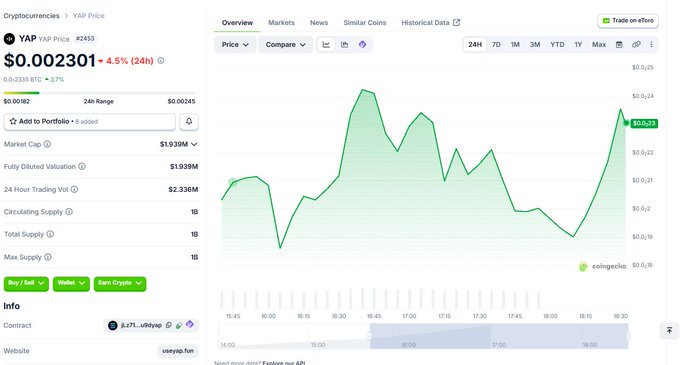Select the 1Y timeframe

tap(578, 45)
